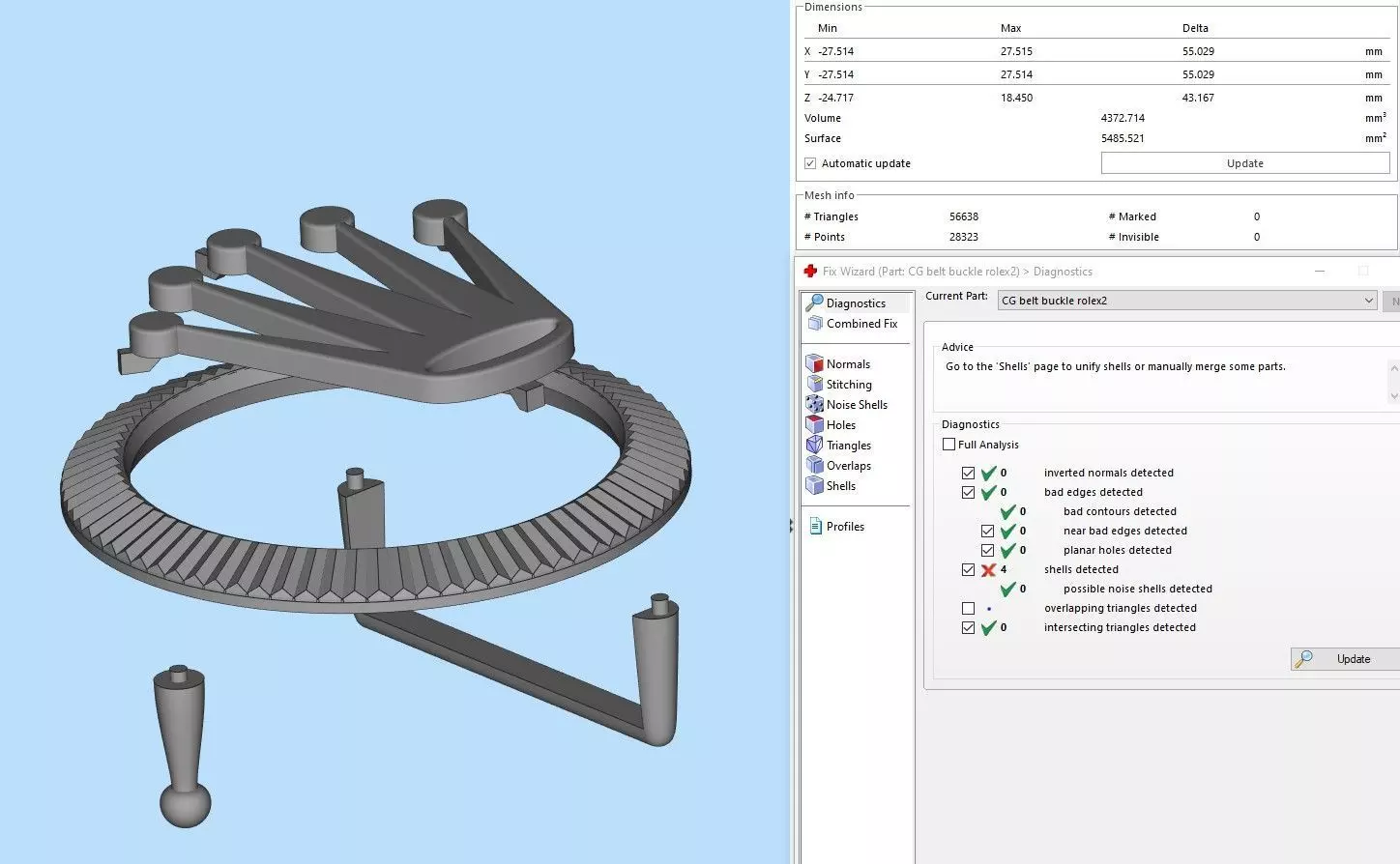Click the Advice text scrollbar
The height and width of the screenshot is (864, 1400).
(x=1393, y=382)
